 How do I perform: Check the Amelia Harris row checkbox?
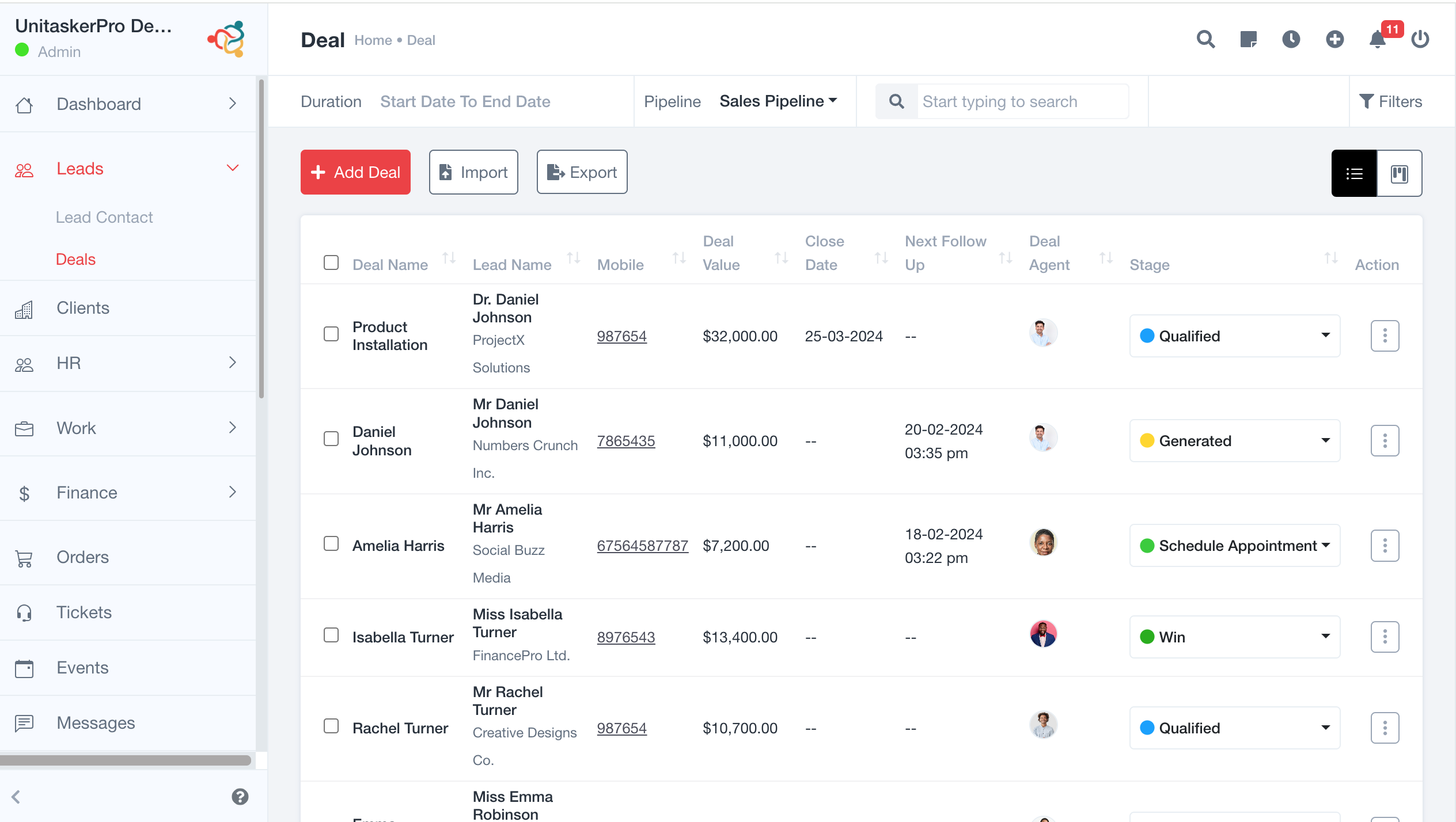coord(331,543)
